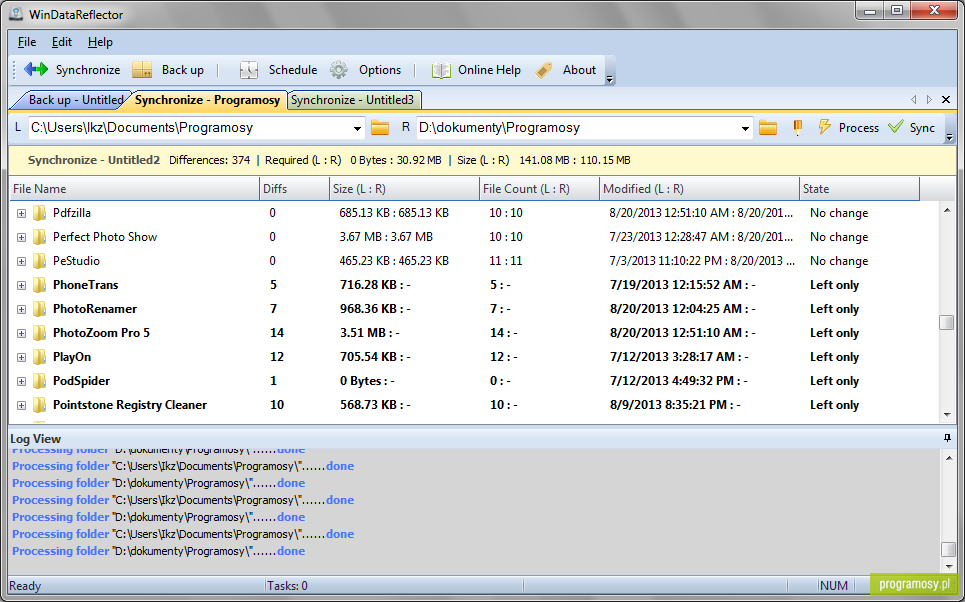Click the Sync button label
965x602 pixels.
pyautogui.click(x=922, y=127)
